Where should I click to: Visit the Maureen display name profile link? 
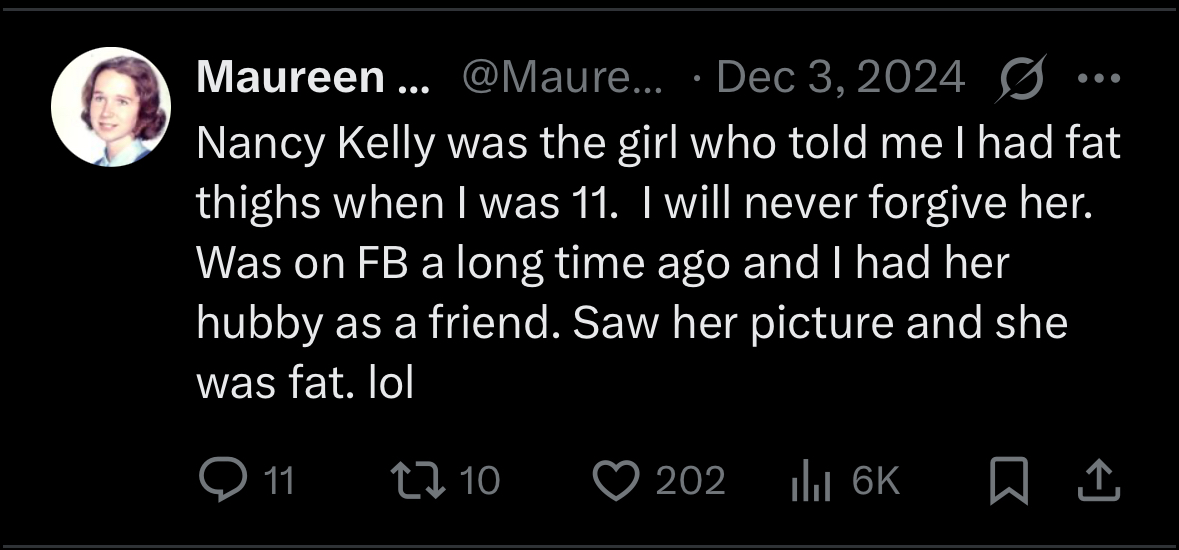(313, 77)
